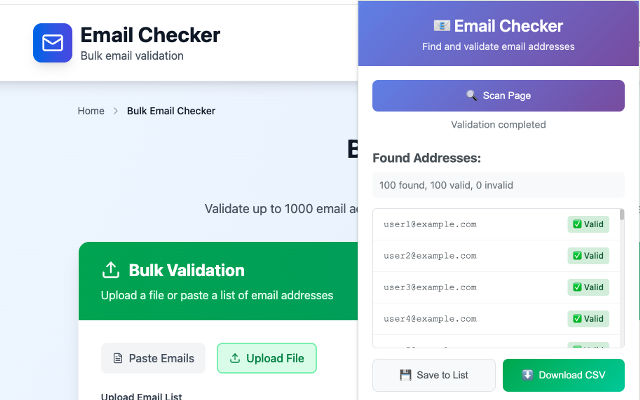Viewport: 640px width, 400px height.
Task: Click the envelope emoji in the popup header
Action: pyautogui.click(x=441, y=26)
